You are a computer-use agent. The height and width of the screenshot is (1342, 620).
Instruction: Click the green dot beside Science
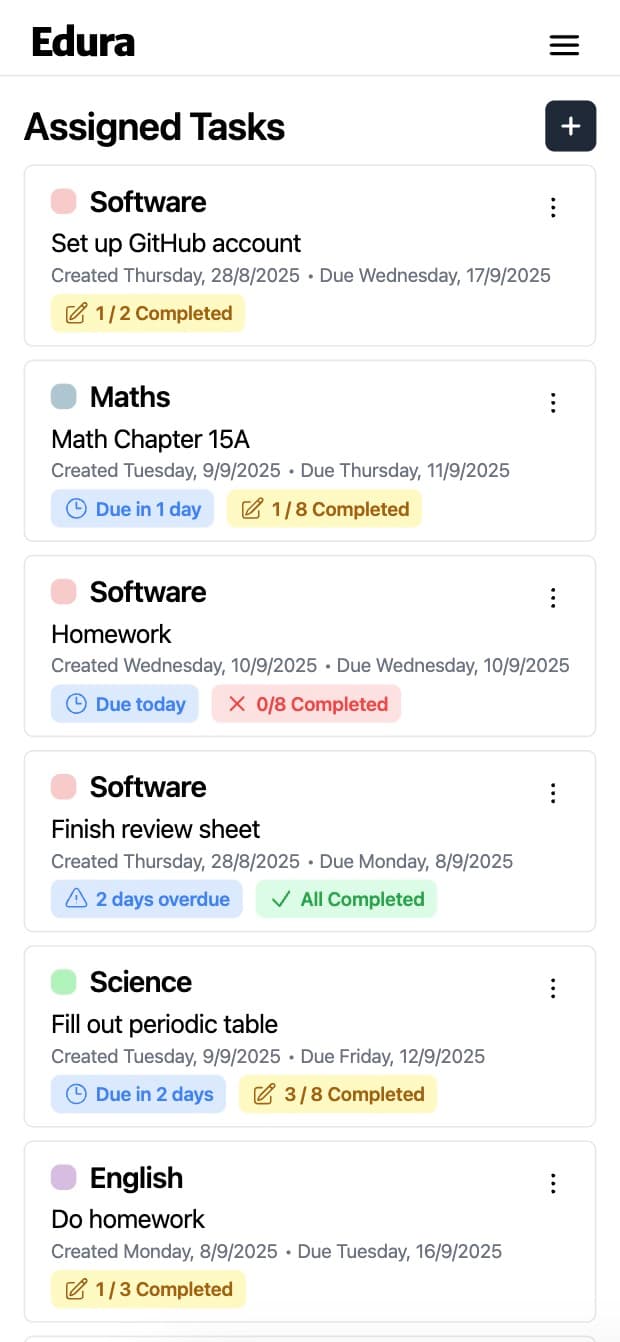[62, 982]
